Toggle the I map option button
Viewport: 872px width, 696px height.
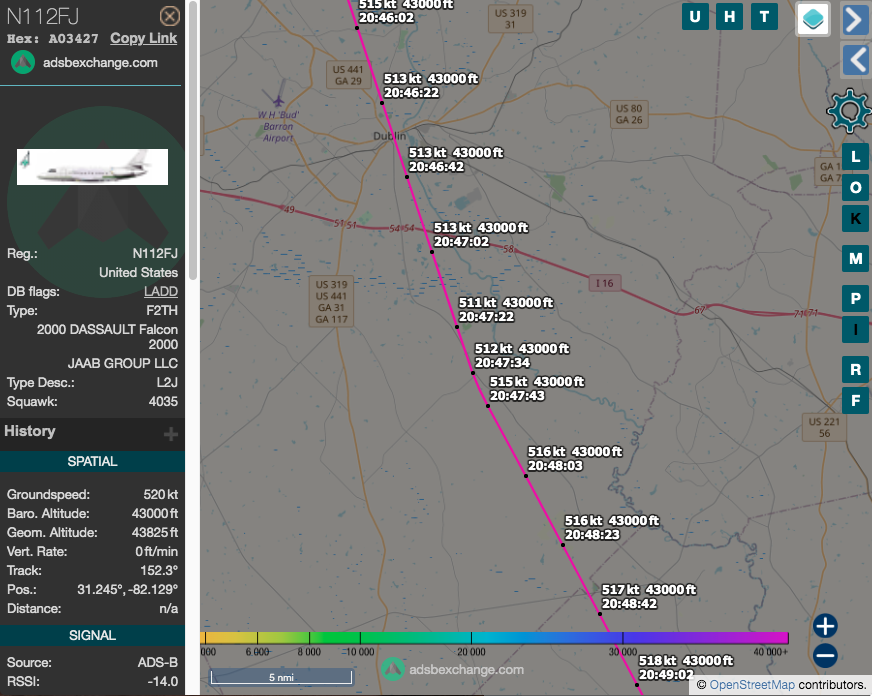855,330
